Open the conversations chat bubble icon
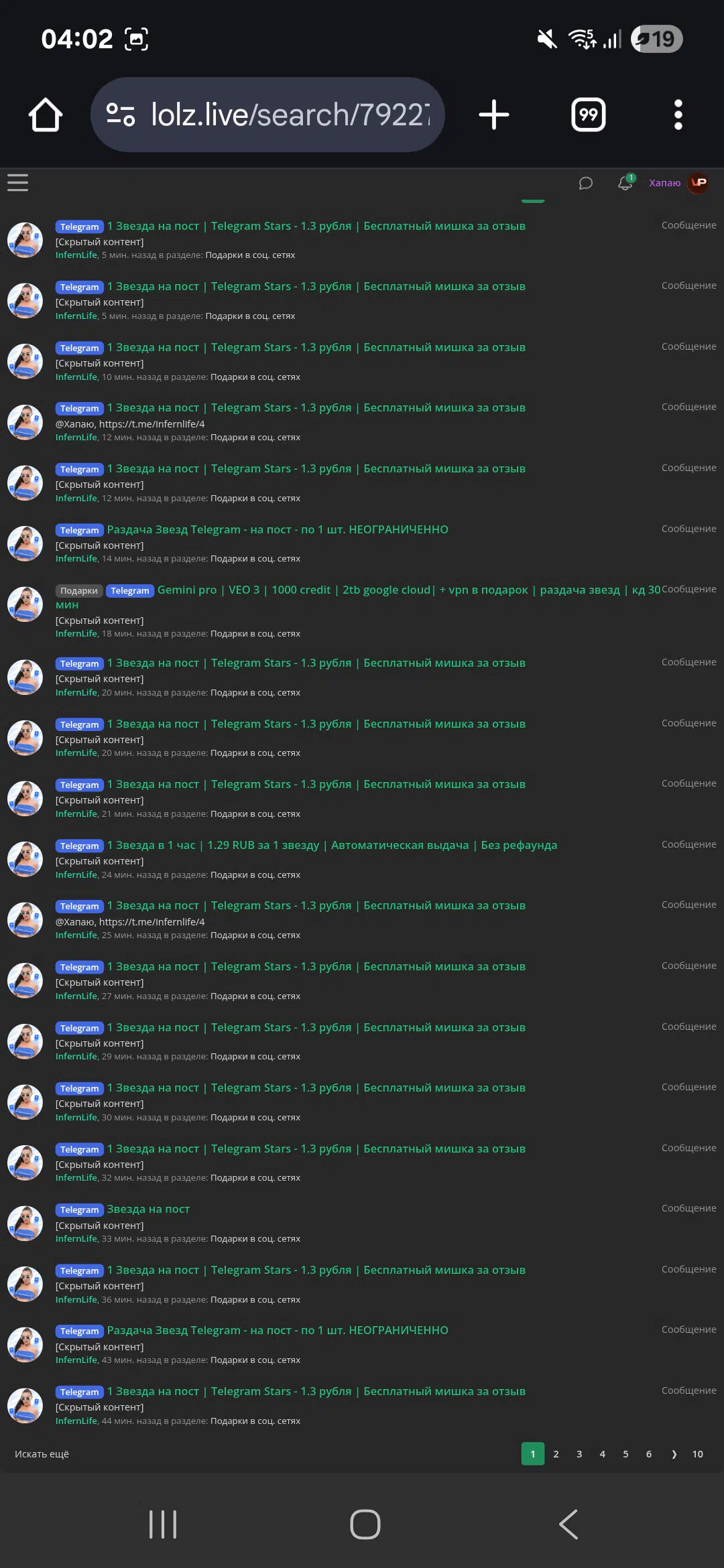The height and width of the screenshot is (1568, 724). (x=585, y=183)
